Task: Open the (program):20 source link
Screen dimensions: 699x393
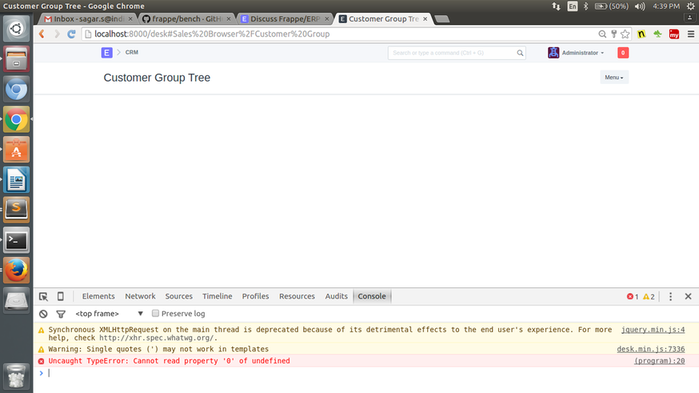Action: point(659,361)
